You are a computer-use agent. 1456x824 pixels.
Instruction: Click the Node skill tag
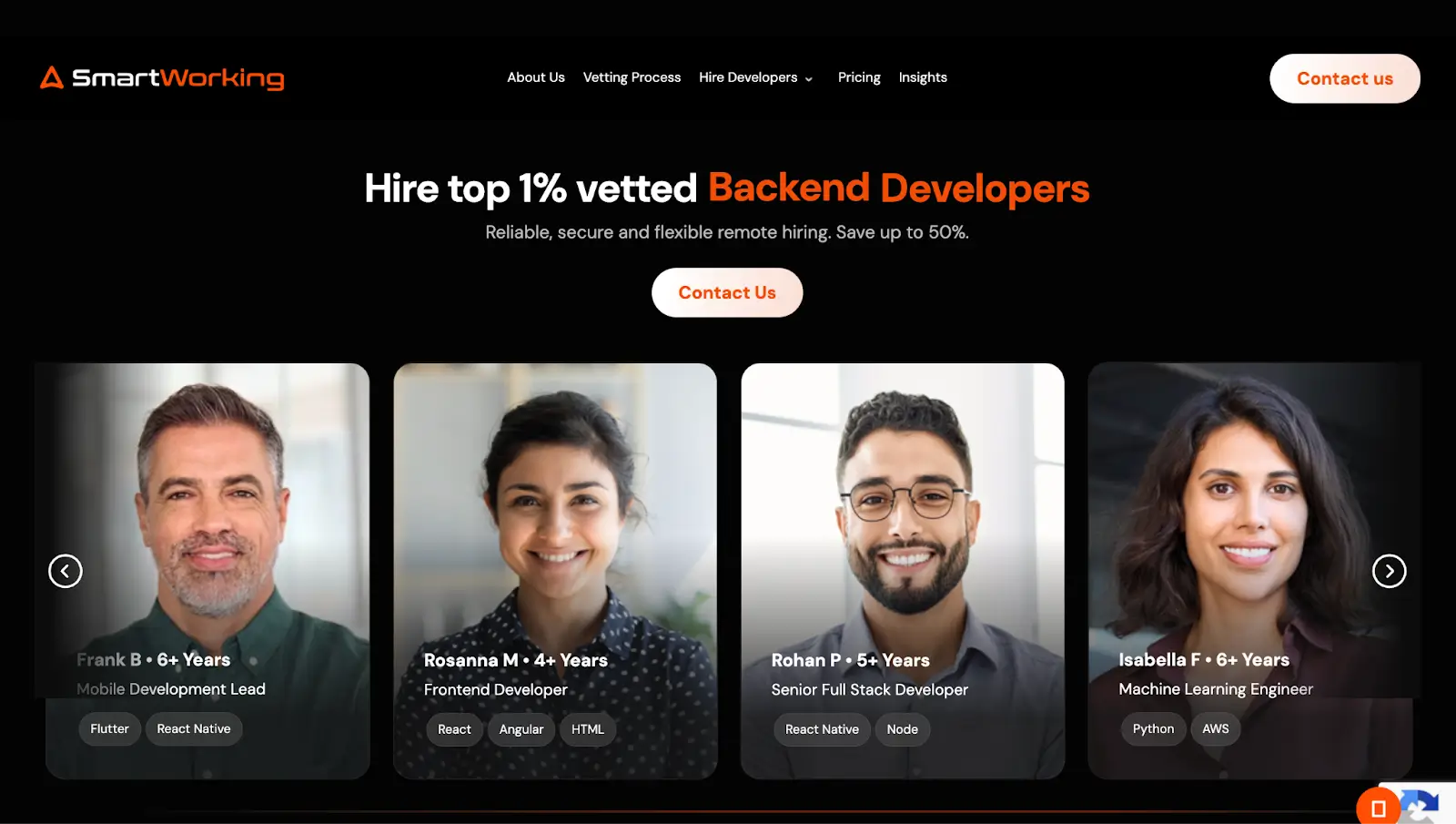click(x=903, y=729)
